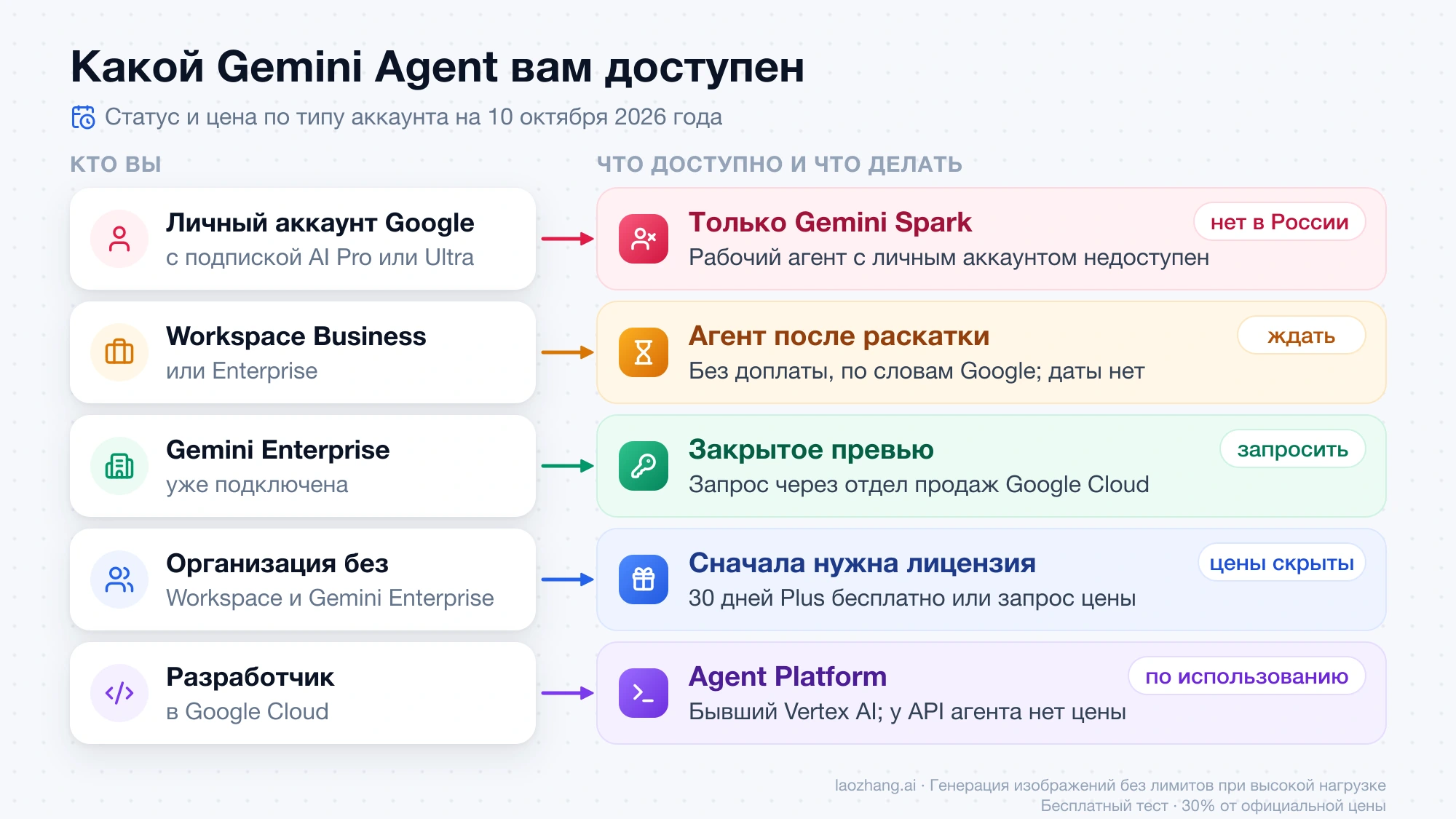1456x819 pixels.
Task: Click the 'Закрытое превью' heading
Action: pyautogui.click(x=811, y=449)
